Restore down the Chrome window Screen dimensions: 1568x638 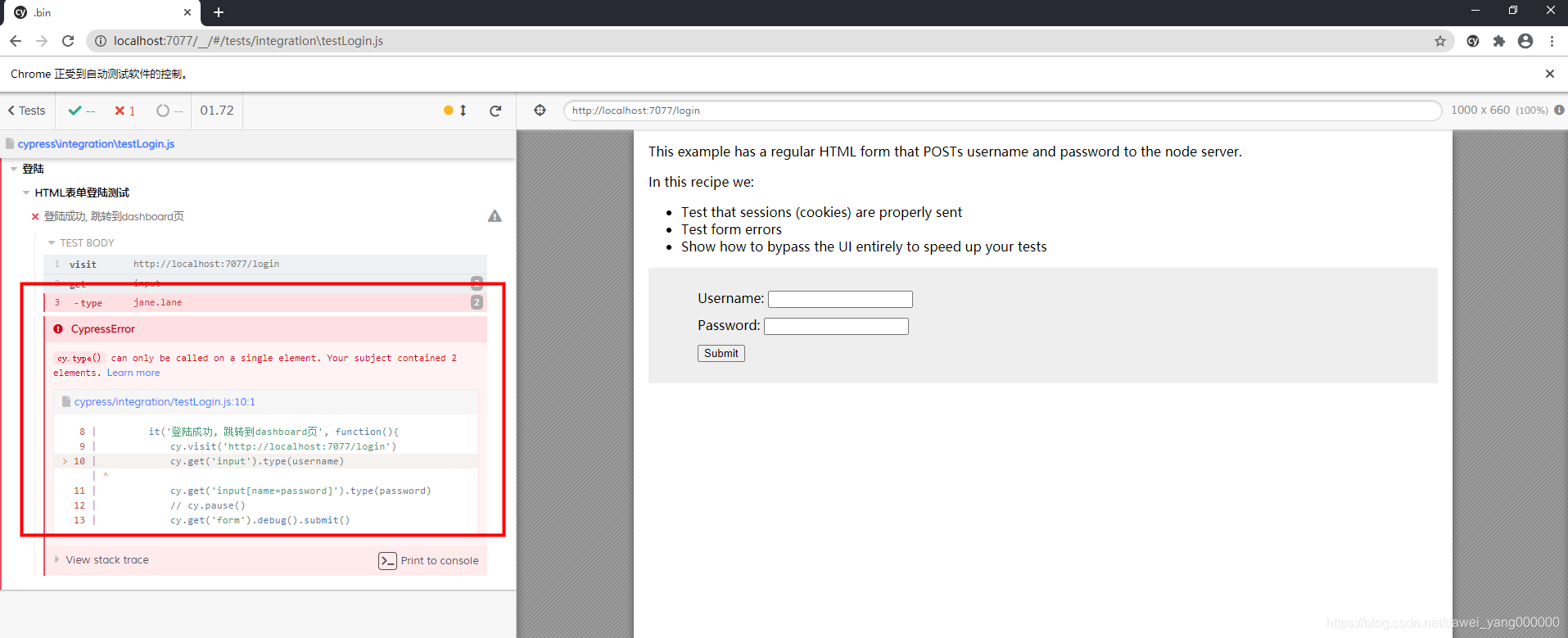coord(1513,11)
